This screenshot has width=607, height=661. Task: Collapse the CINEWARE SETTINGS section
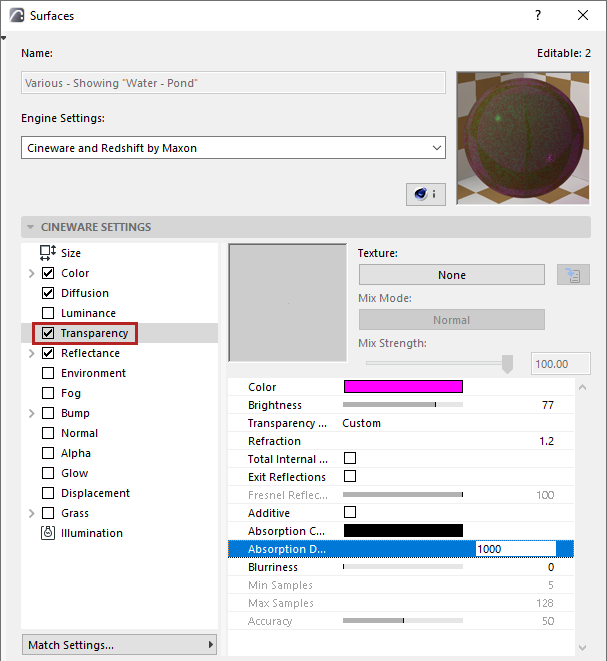point(30,227)
